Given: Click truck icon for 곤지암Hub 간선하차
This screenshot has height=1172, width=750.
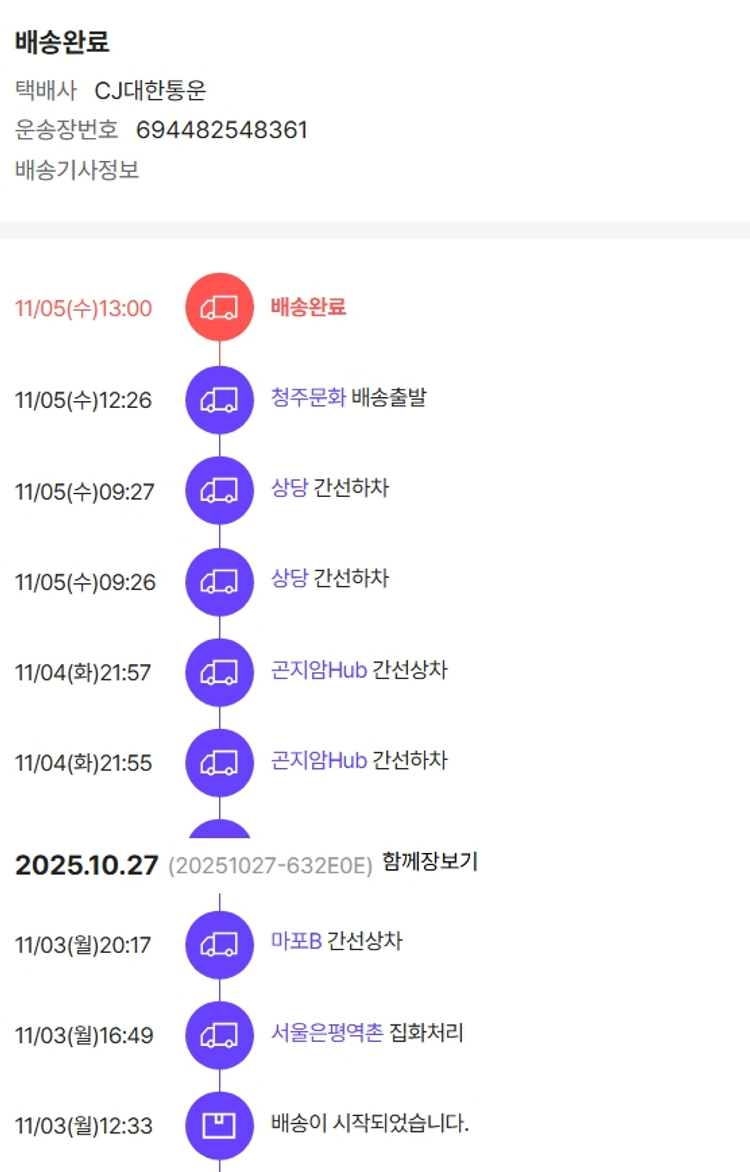Looking at the screenshot, I should click(219, 763).
